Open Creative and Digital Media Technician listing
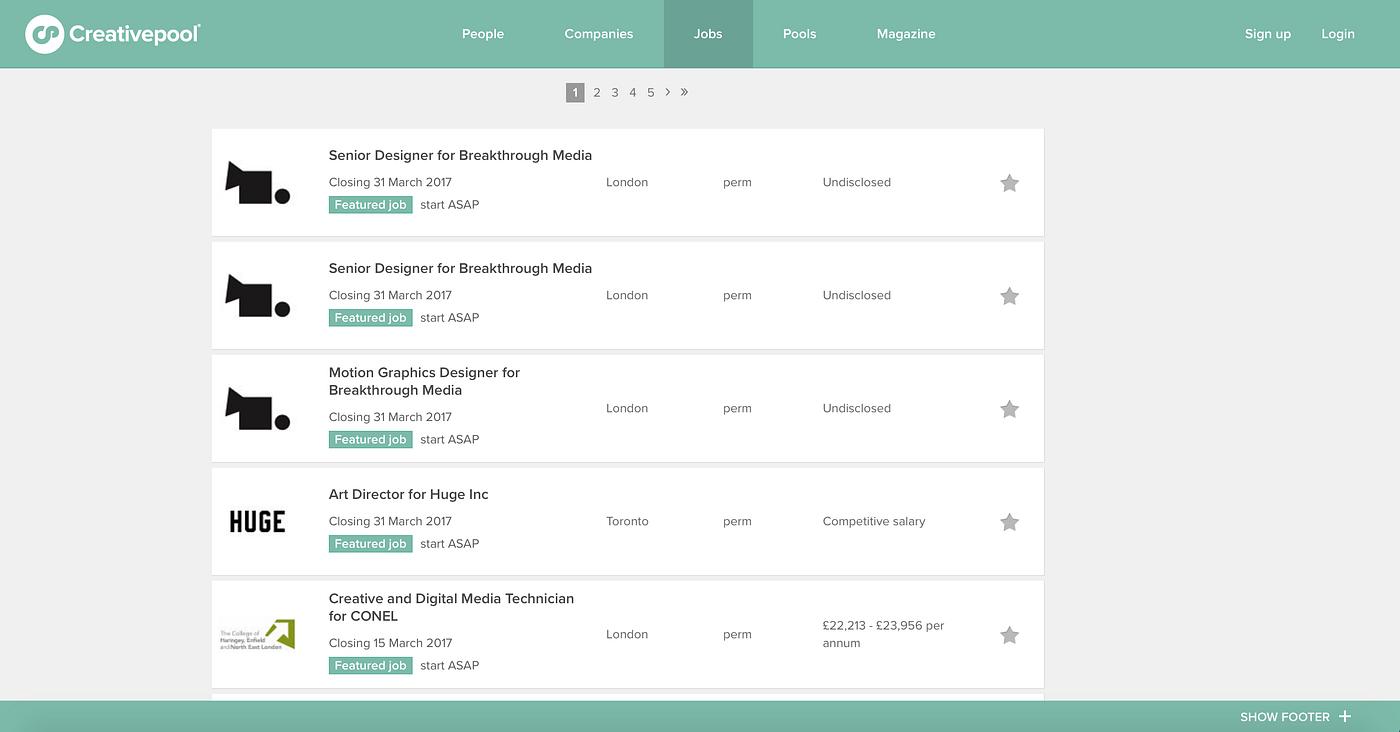This screenshot has height=732, width=1400. (451, 607)
